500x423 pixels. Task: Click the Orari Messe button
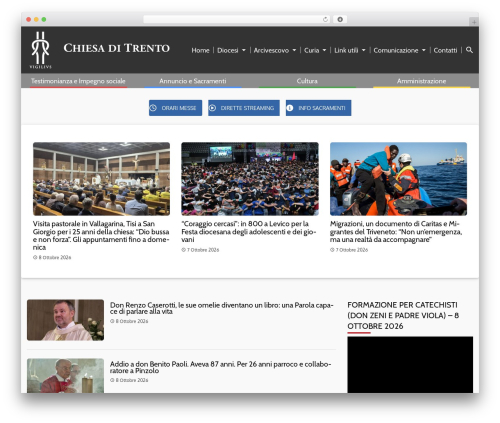click(x=175, y=108)
